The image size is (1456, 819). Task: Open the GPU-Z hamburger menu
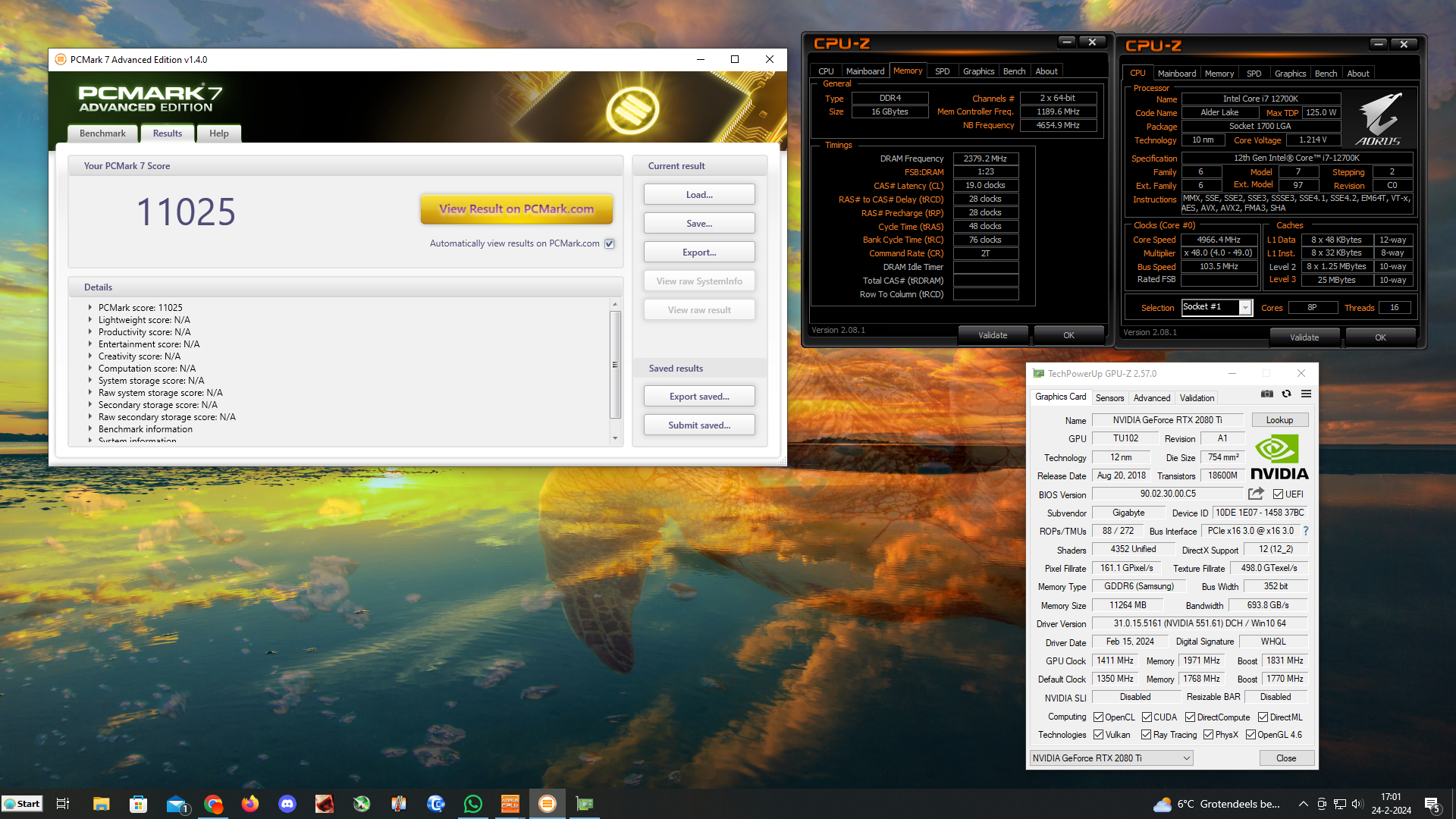tap(1306, 394)
